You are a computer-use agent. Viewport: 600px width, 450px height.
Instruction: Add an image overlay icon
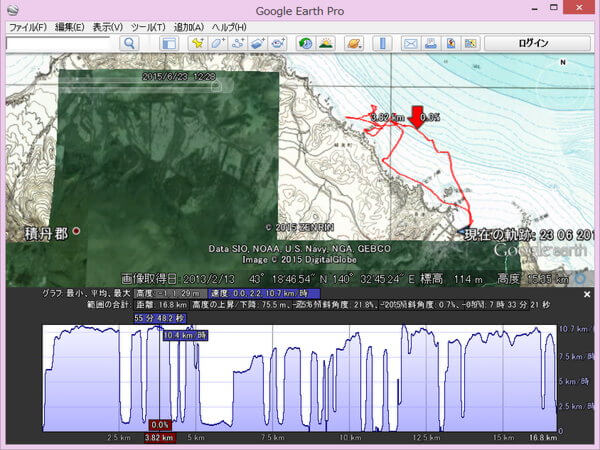[258, 43]
